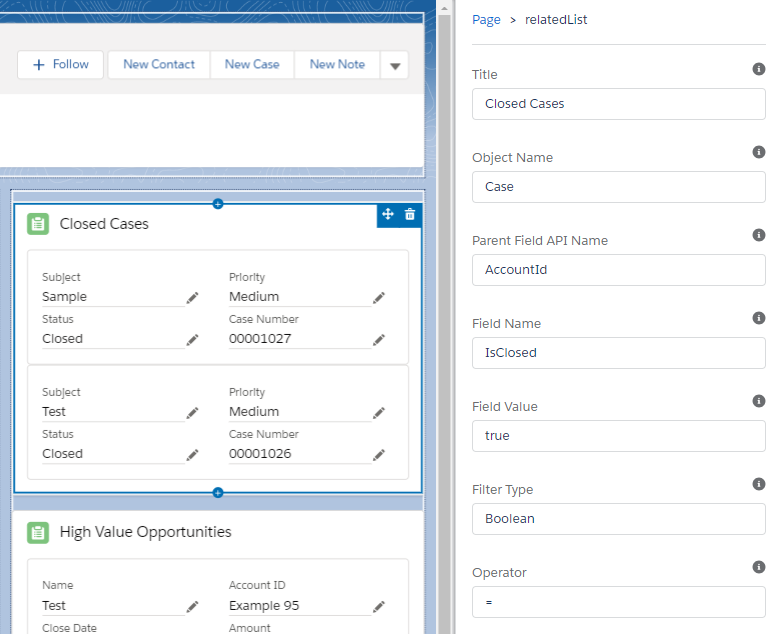Edit Account ID 'Example 95' pencil icon
The height and width of the screenshot is (634, 779).
point(379,606)
